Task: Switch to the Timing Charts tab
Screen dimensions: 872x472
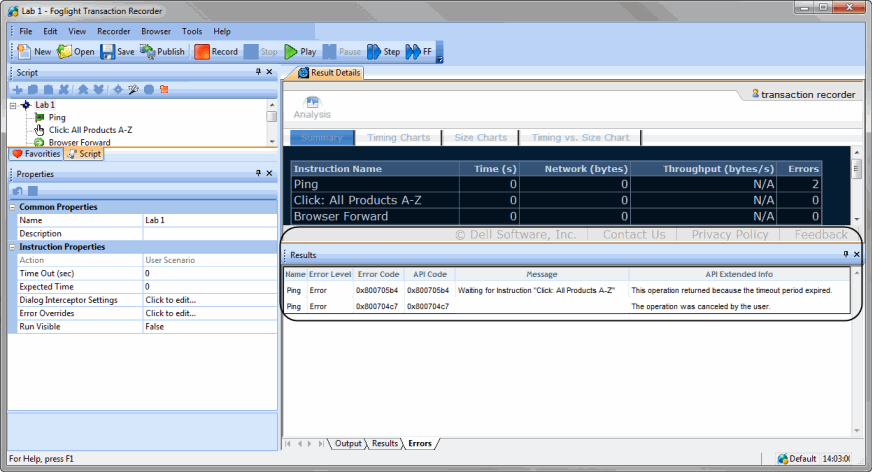Action: coord(398,138)
